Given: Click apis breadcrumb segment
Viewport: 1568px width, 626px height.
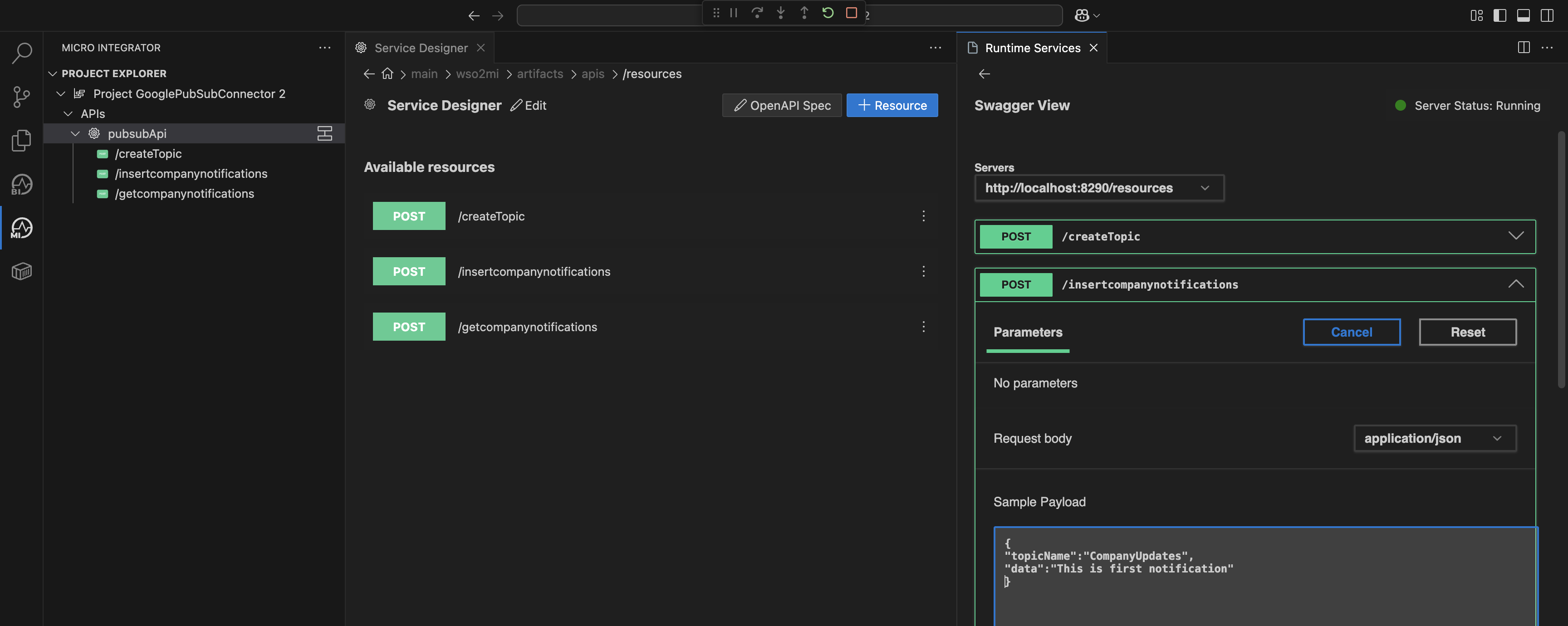Looking at the screenshot, I should (x=593, y=73).
